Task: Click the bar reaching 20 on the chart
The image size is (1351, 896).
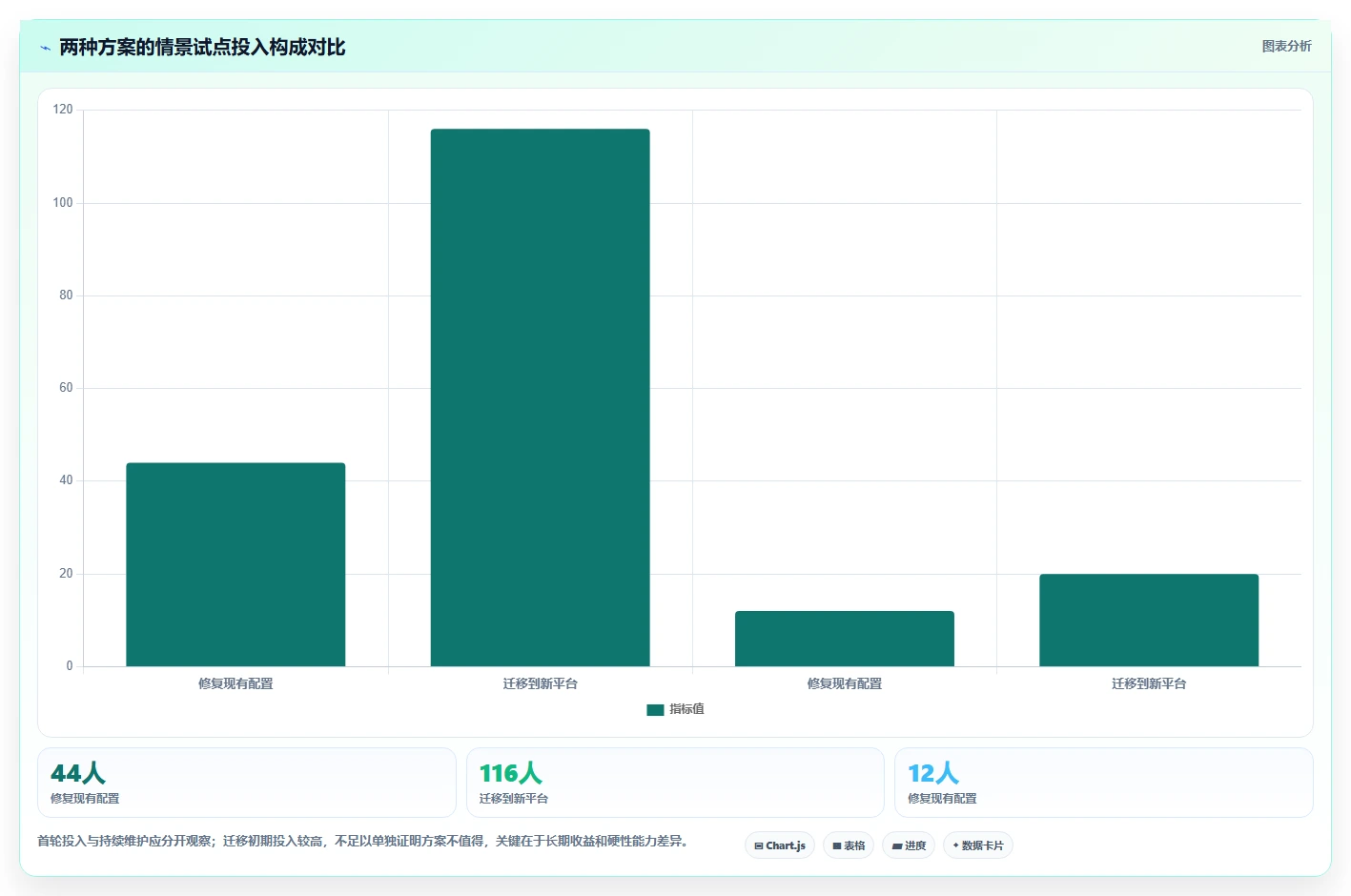Action: (x=1149, y=620)
